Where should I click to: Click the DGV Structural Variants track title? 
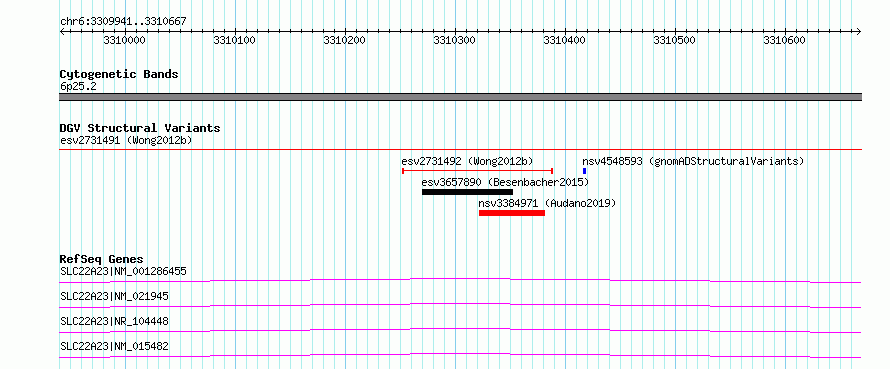(x=140, y=128)
